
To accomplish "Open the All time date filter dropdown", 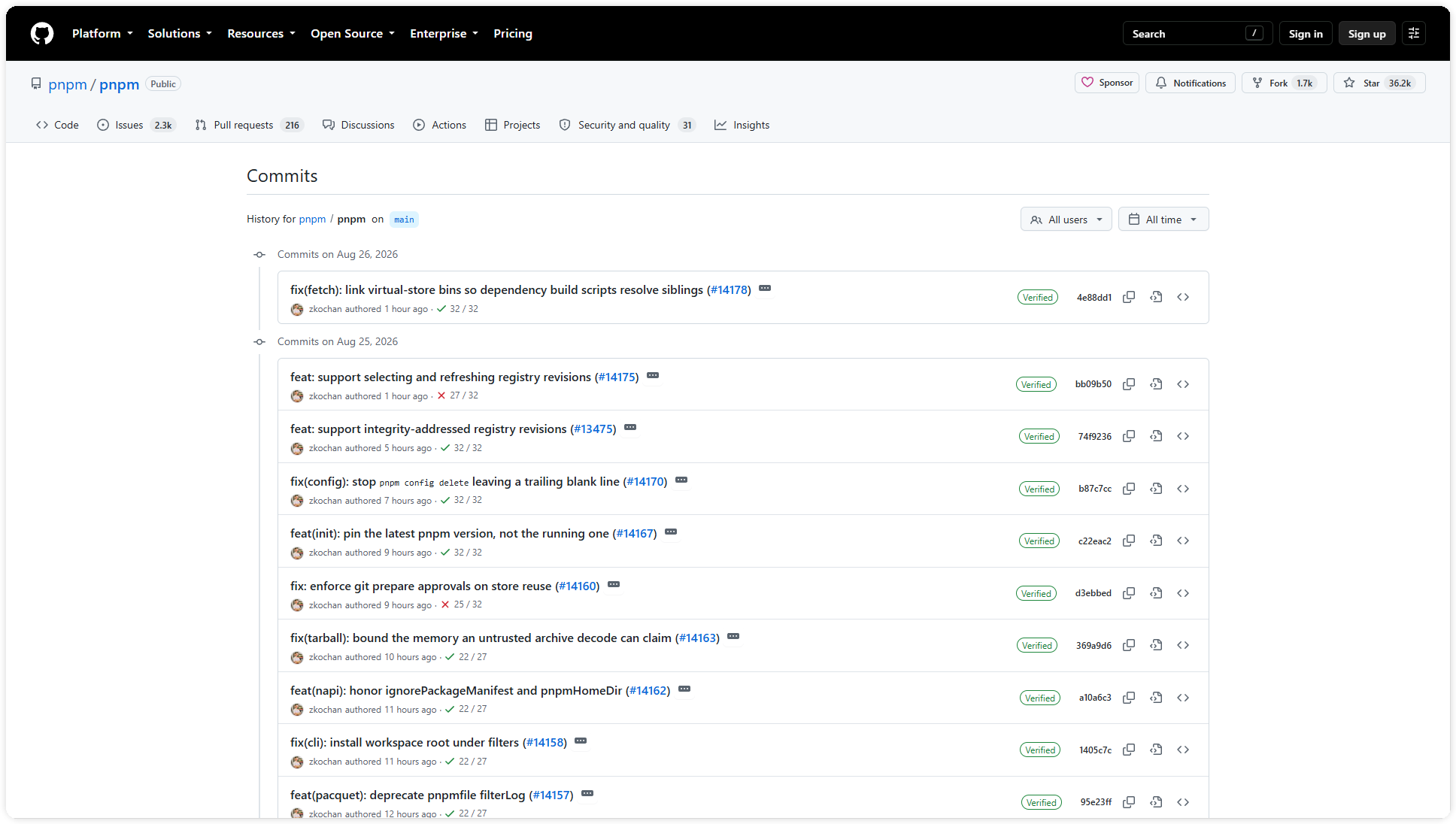I will pos(1163,220).
